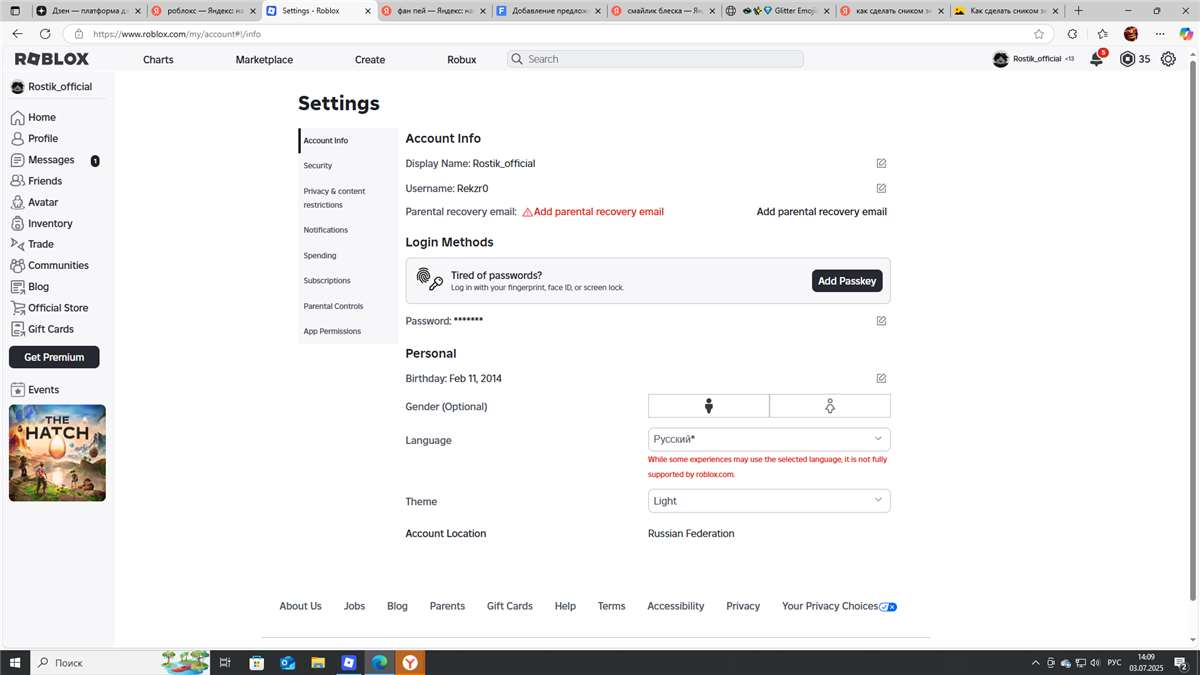Open the Security settings tab

click(x=348, y=166)
